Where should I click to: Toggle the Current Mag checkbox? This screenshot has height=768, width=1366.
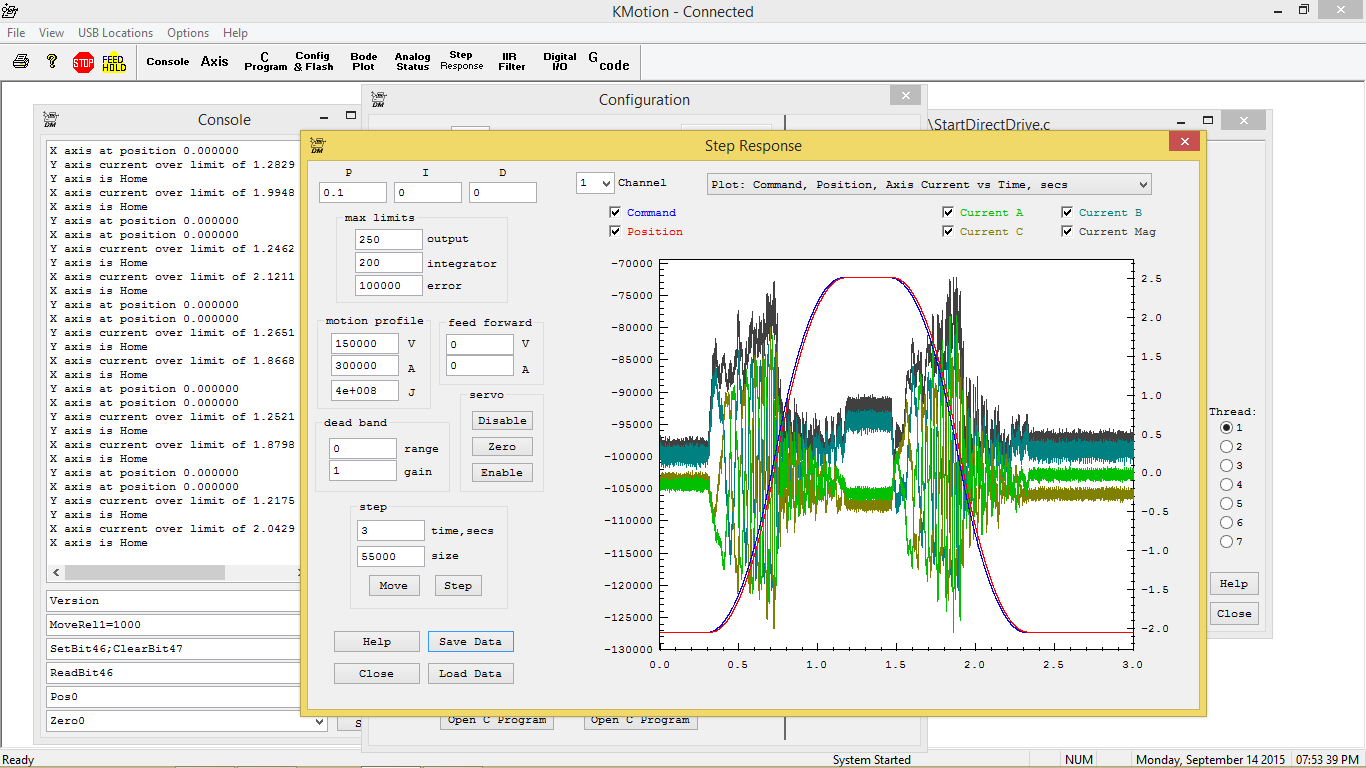1068,232
